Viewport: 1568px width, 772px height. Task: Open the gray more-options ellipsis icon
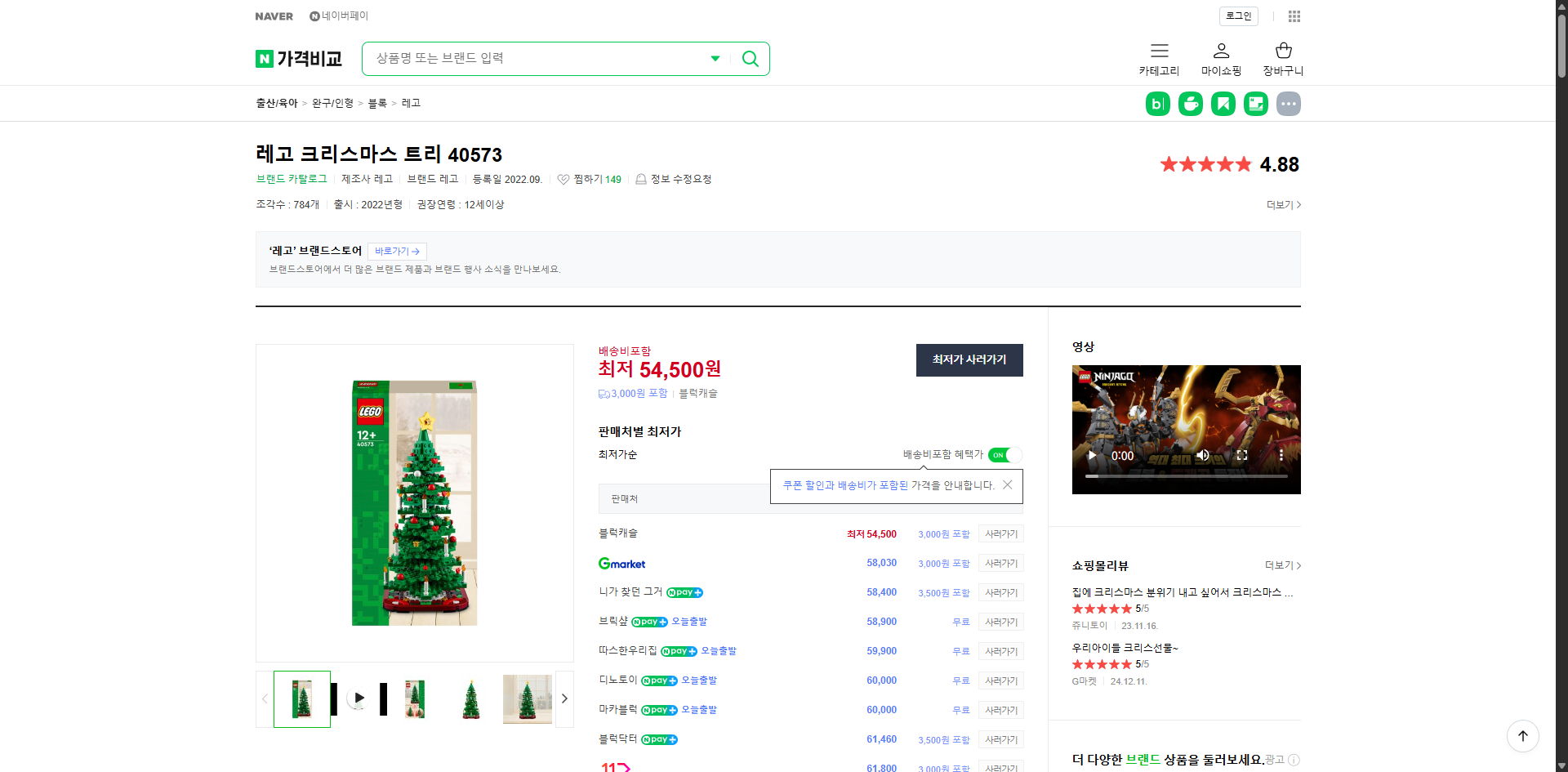tap(1288, 104)
